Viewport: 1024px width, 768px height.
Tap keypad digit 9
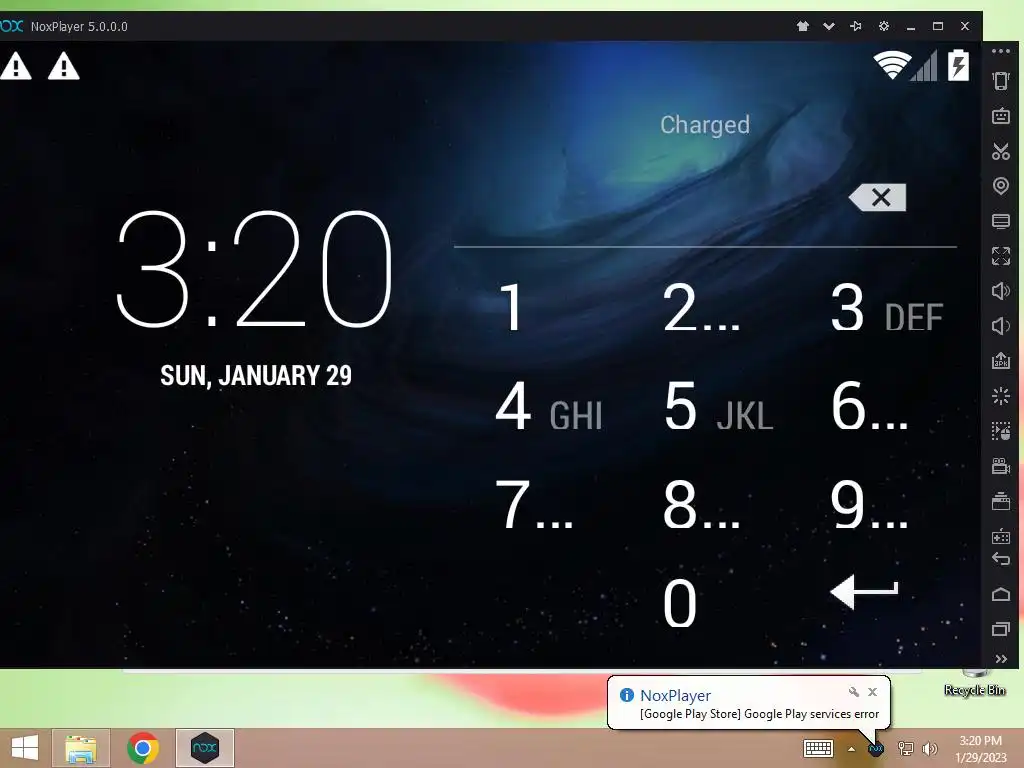tap(869, 505)
